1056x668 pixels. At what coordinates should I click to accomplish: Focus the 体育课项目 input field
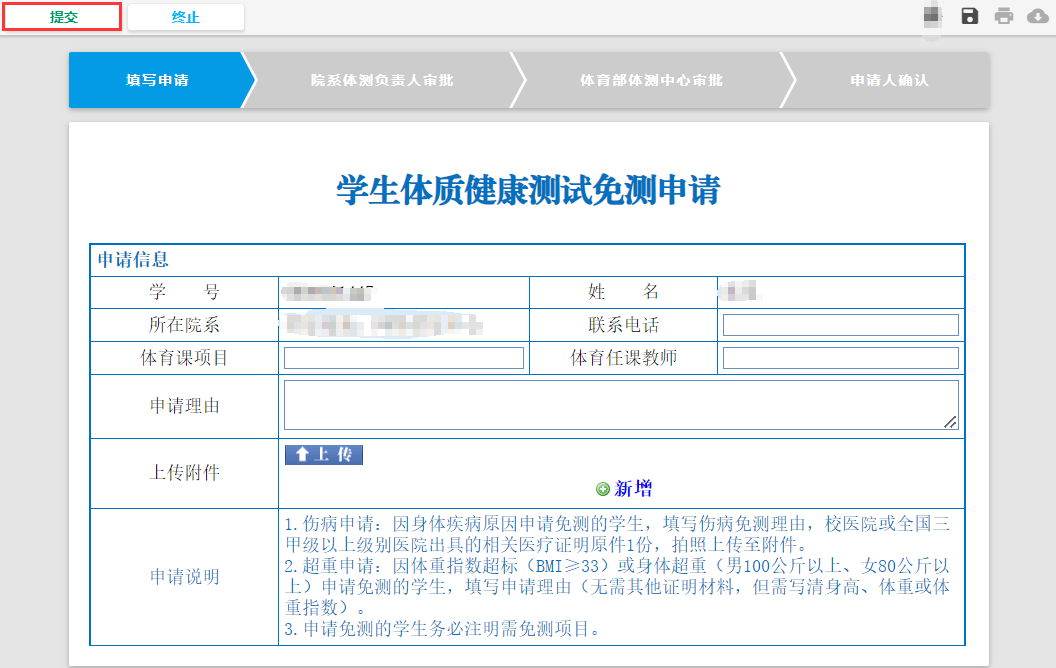click(403, 358)
